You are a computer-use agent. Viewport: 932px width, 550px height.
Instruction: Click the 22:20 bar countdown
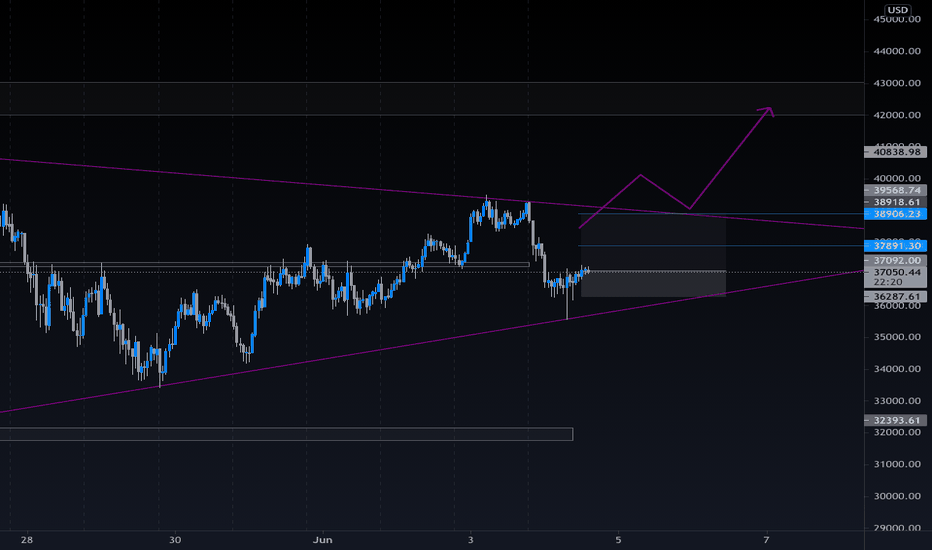(x=888, y=282)
